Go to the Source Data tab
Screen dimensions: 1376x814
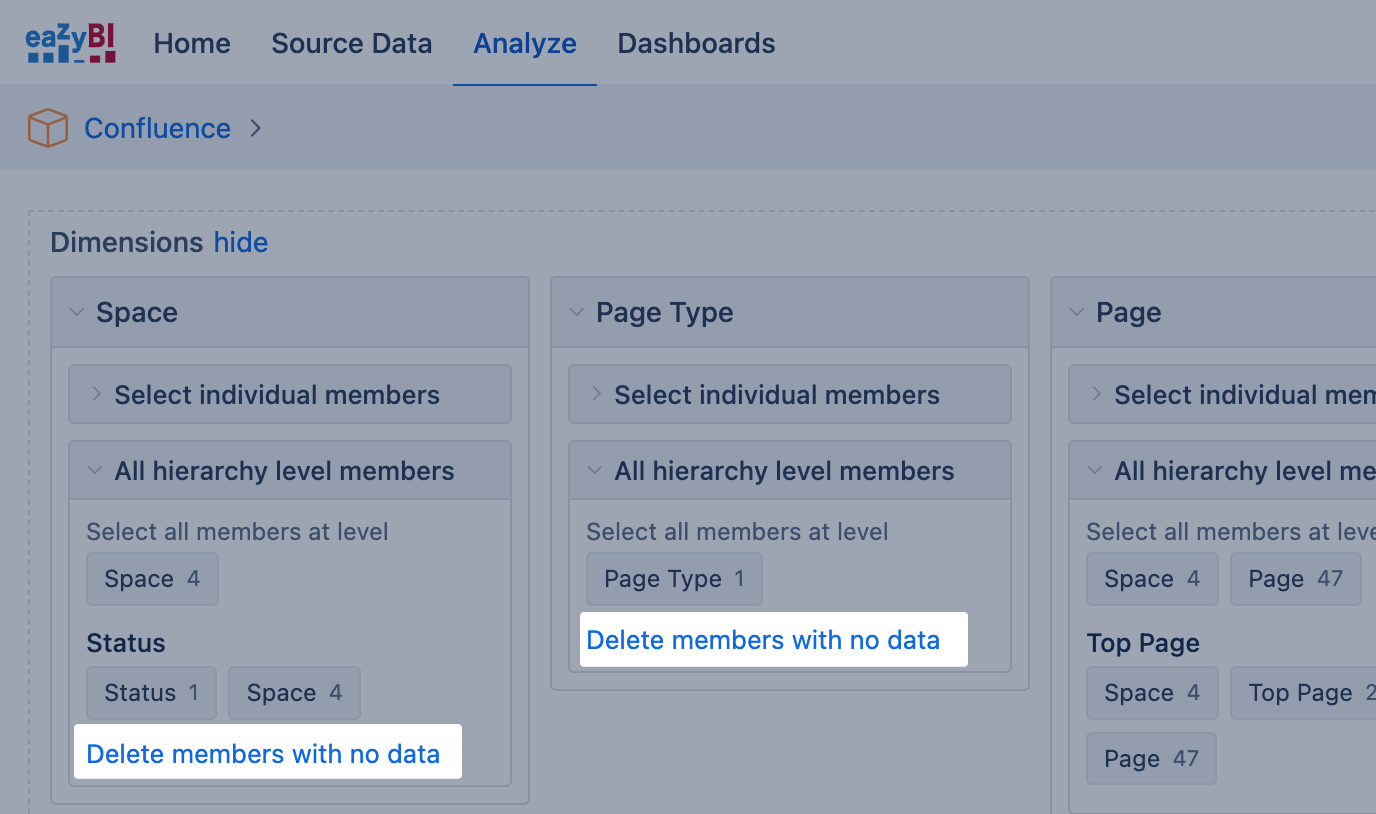(x=351, y=44)
